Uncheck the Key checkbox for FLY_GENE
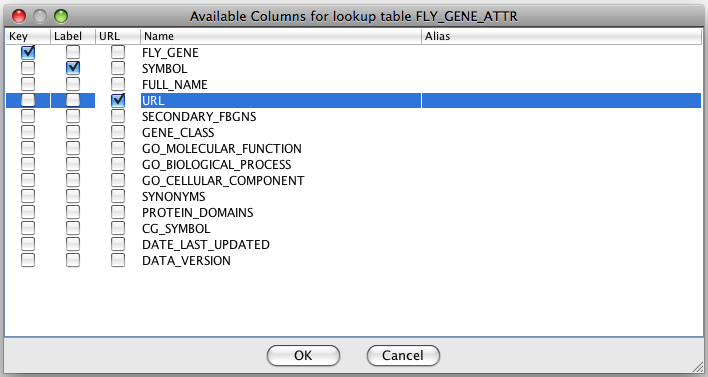 [28, 52]
